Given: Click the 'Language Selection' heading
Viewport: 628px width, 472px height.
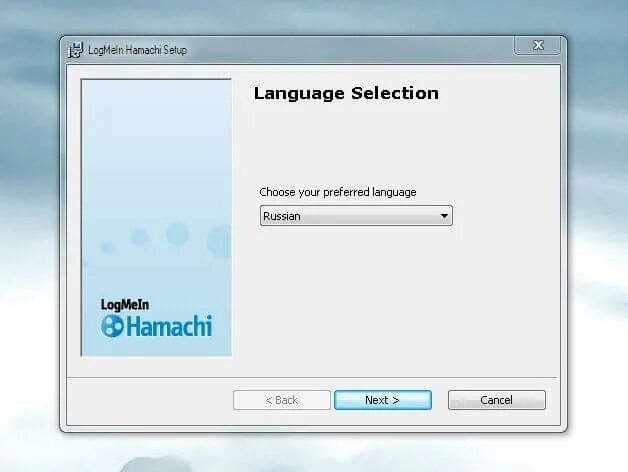Looking at the screenshot, I should click(346, 93).
